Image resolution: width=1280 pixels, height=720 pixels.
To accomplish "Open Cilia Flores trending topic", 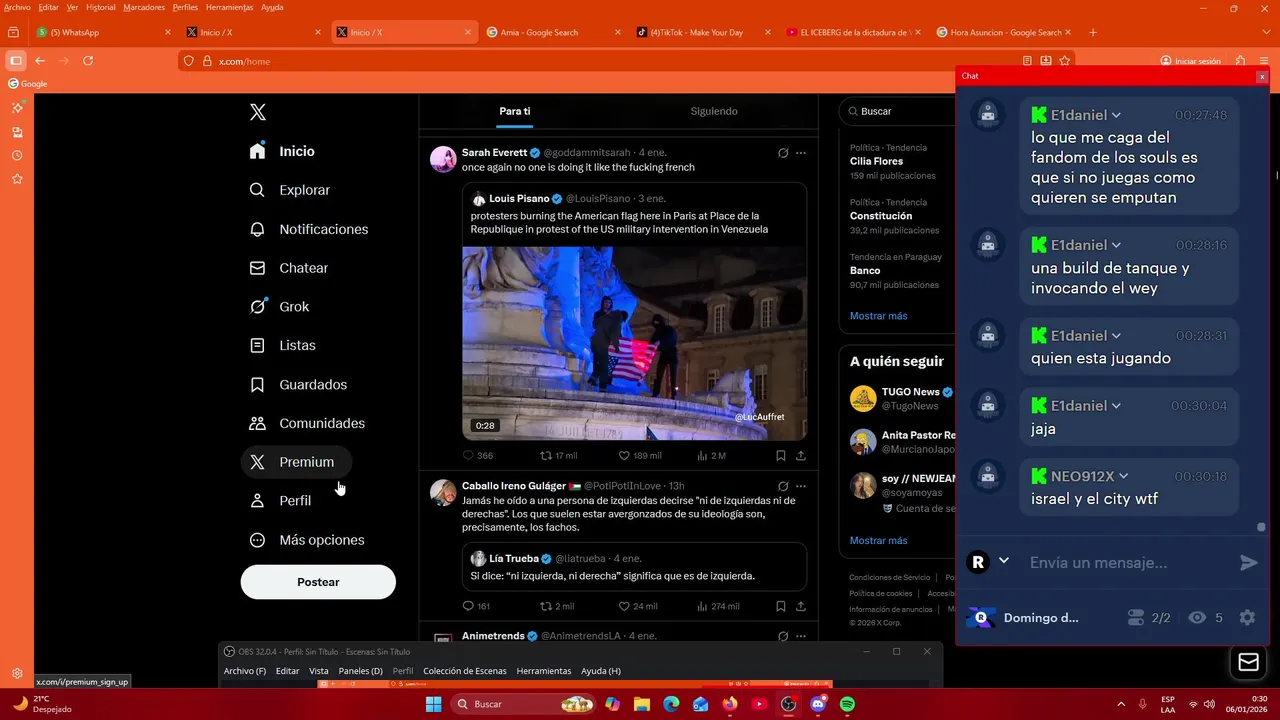I will pos(877,161).
